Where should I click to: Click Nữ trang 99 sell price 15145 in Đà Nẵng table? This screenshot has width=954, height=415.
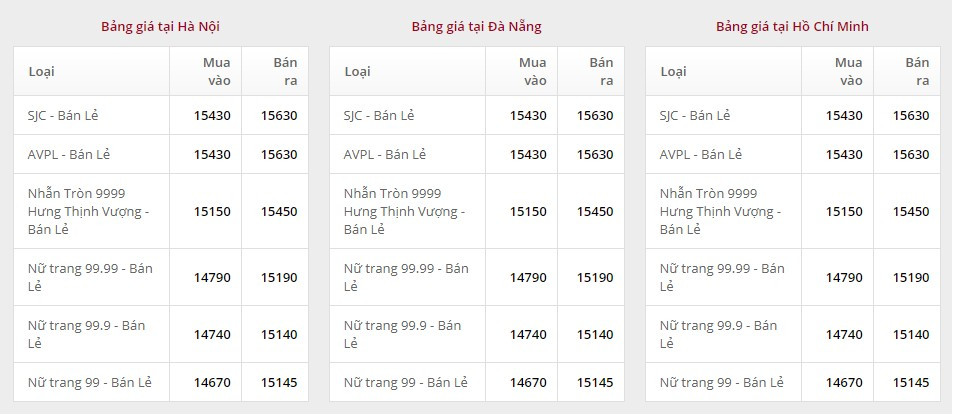click(595, 382)
